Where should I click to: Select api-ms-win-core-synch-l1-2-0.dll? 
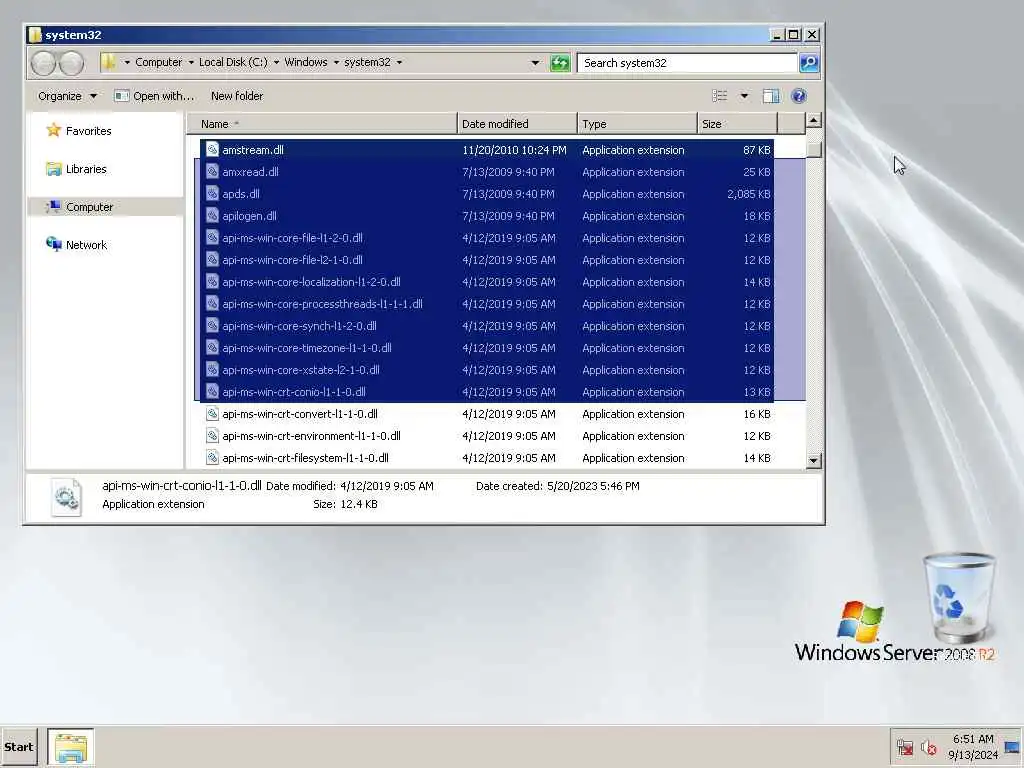tap(300, 326)
